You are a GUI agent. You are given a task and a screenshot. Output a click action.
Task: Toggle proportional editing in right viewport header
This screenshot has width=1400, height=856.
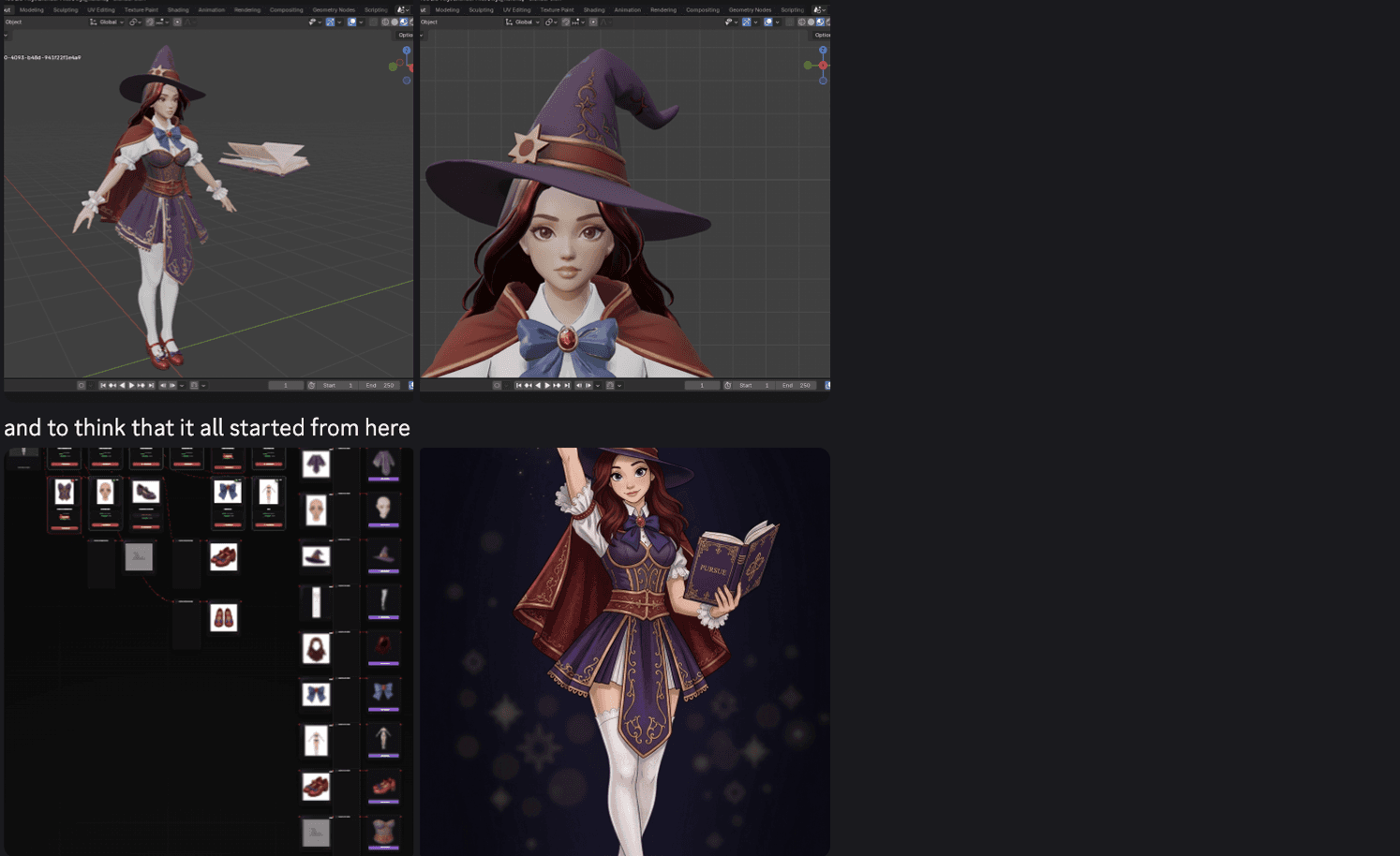coord(593,22)
